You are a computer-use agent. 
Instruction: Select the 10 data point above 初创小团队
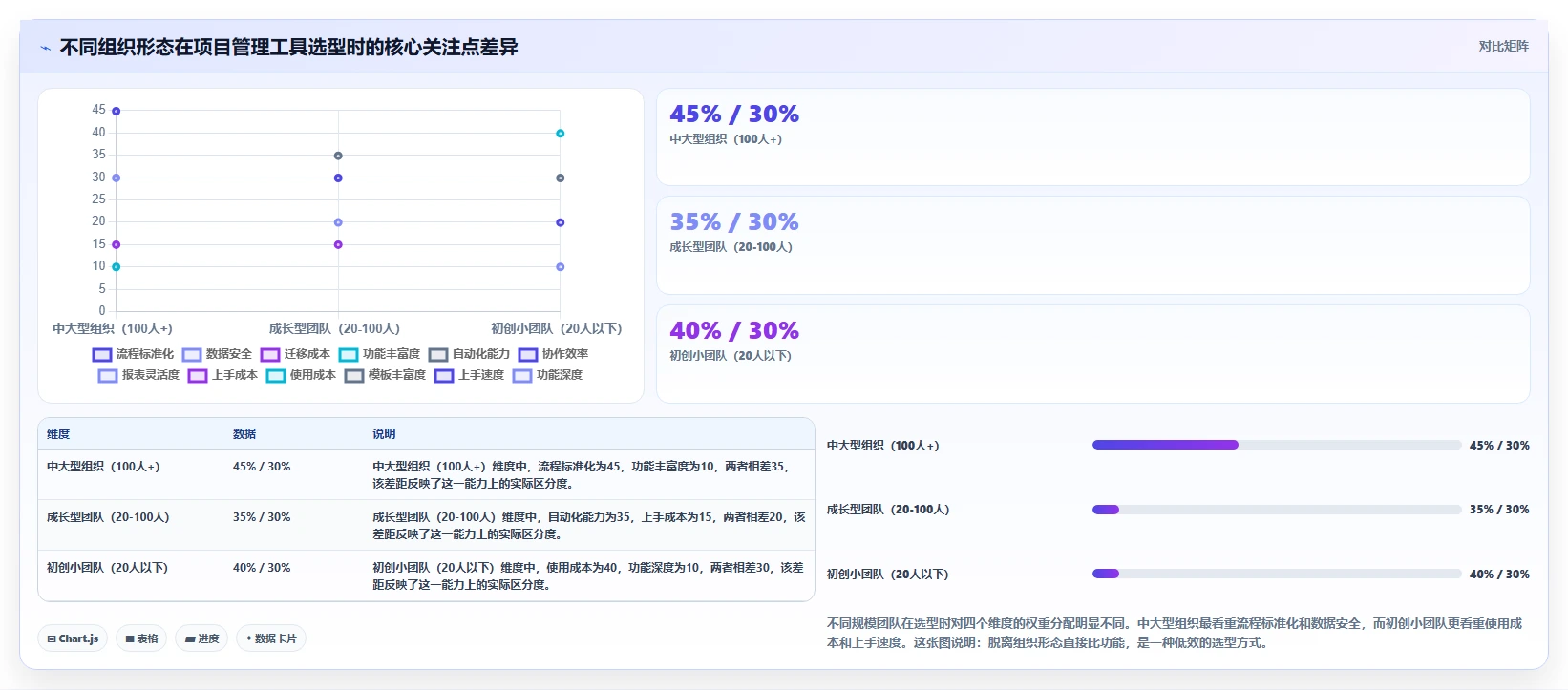pyautogui.click(x=560, y=266)
